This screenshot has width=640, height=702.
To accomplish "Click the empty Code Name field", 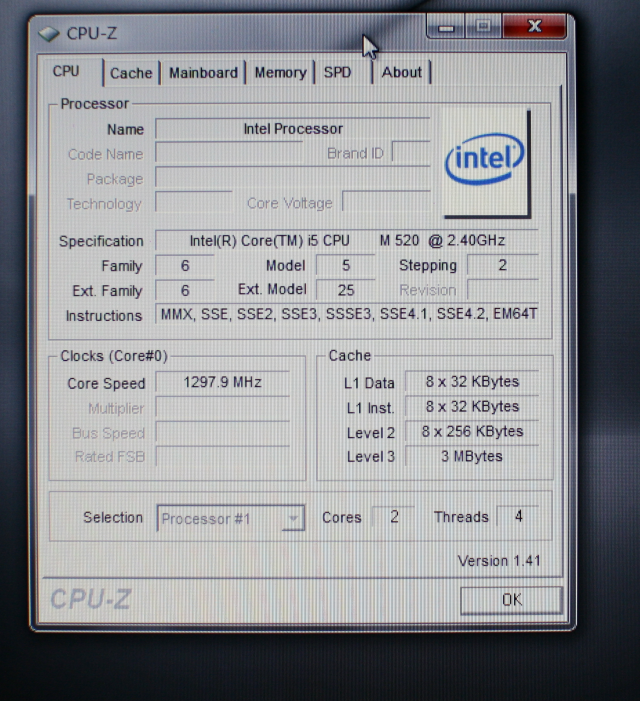I will pyautogui.click(x=229, y=153).
